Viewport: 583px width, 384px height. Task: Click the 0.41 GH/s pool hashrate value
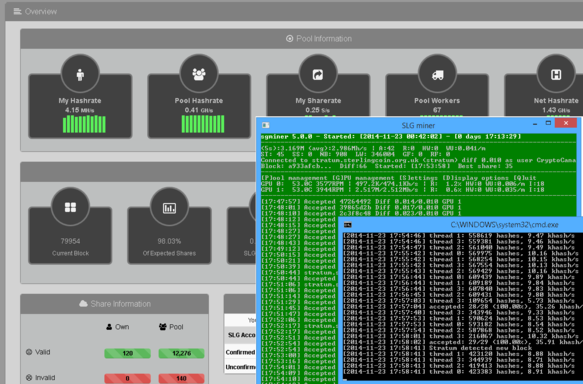coord(199,110)
